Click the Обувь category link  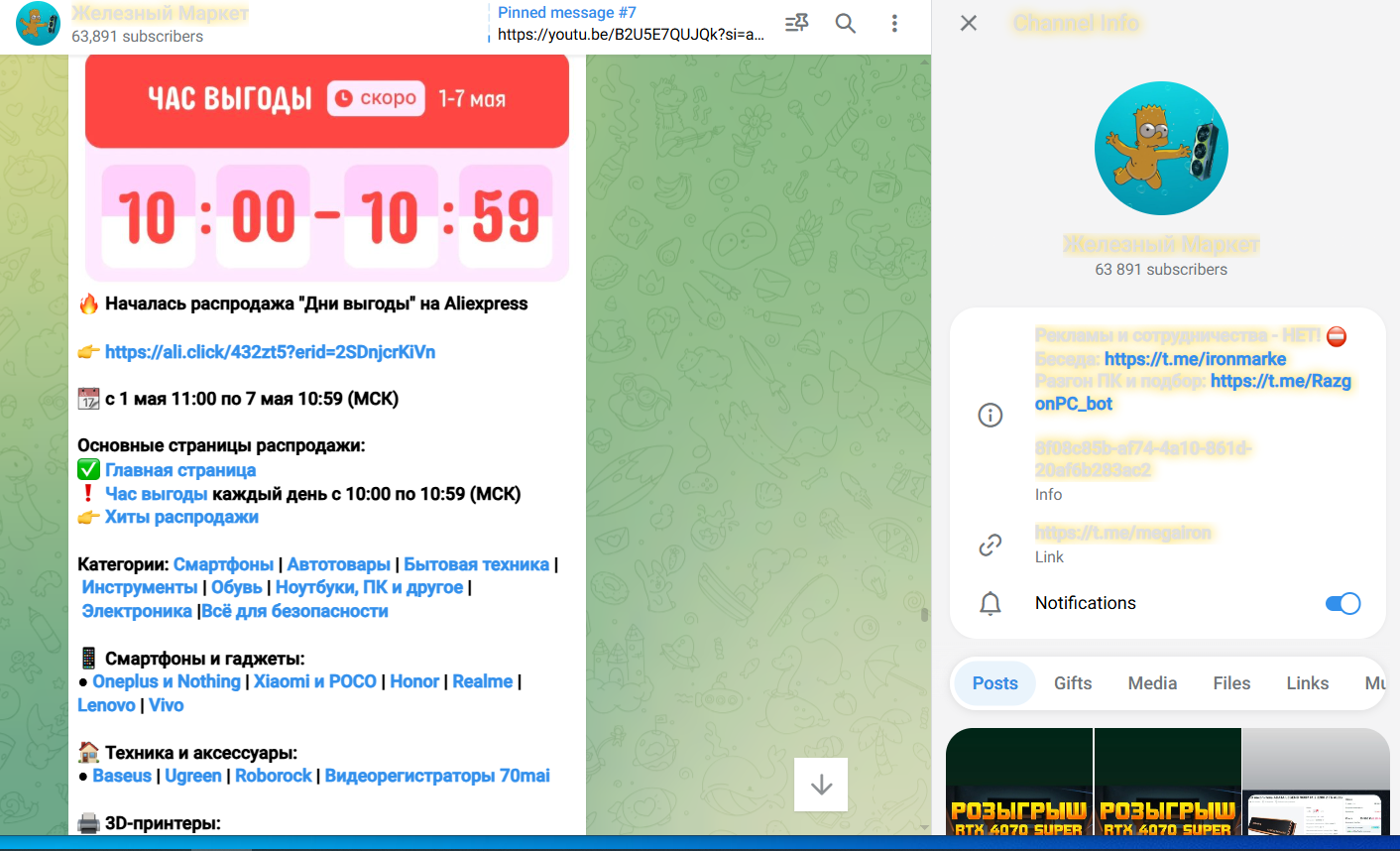tap(237, 587)
